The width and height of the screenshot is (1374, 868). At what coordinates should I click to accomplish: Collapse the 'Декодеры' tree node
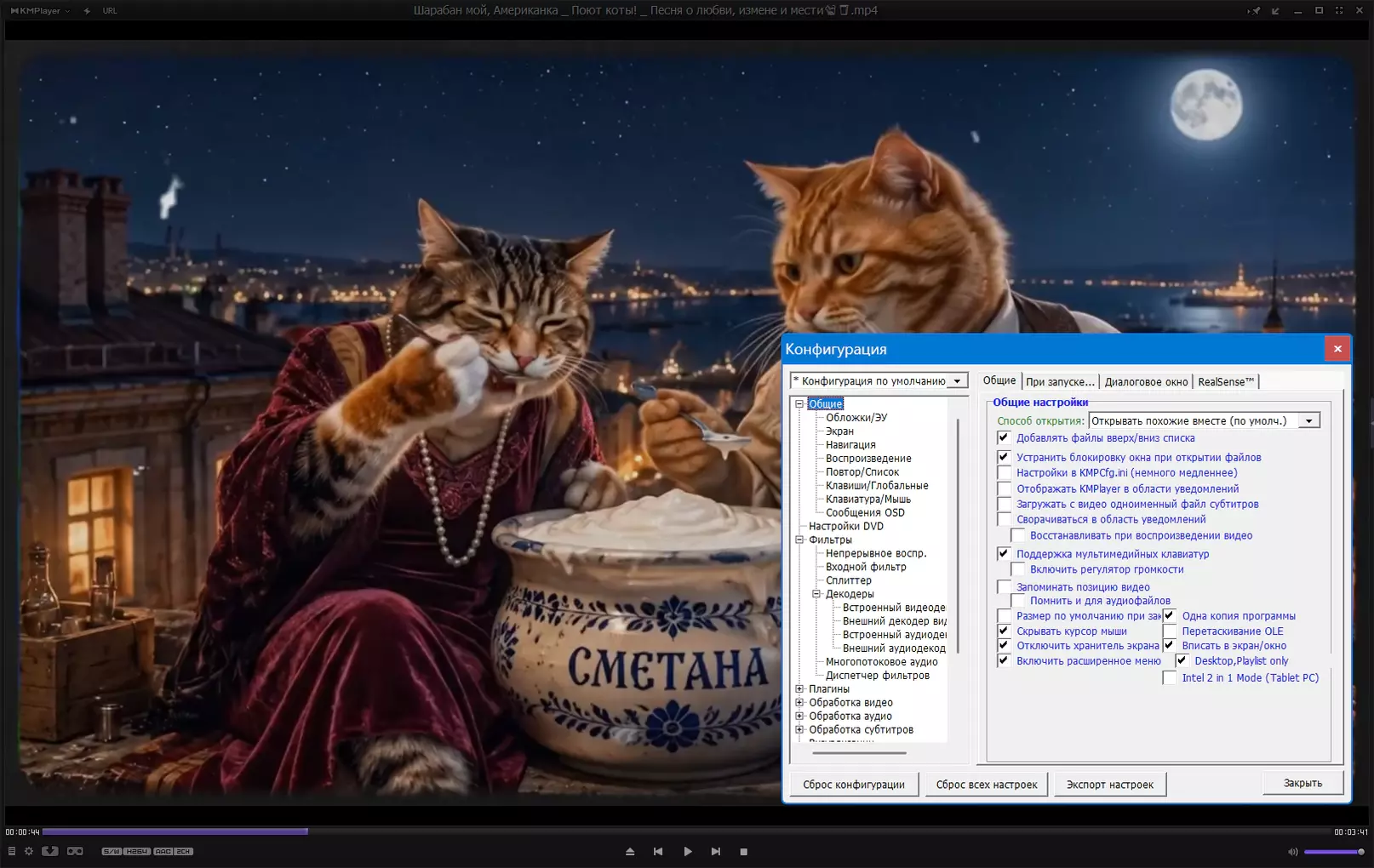pyautogui.click(x=816, y=594)
